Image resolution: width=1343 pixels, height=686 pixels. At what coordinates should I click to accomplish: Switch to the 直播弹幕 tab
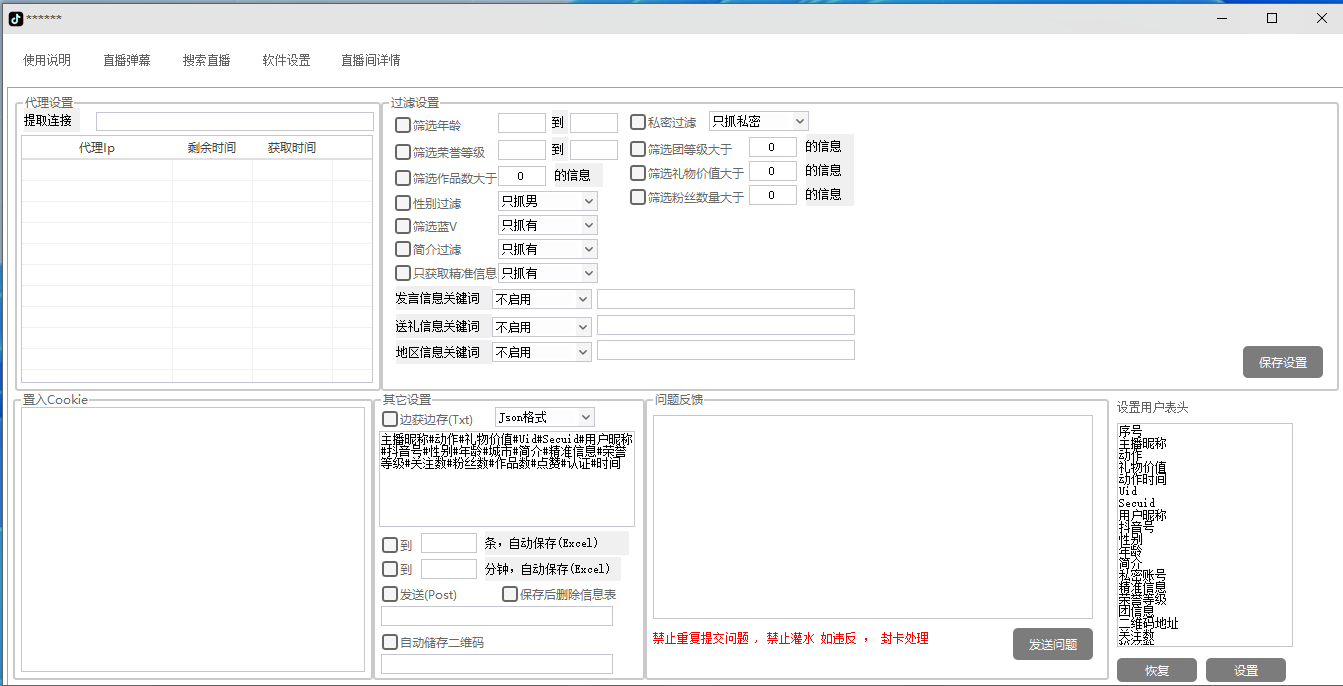point(127,60)
